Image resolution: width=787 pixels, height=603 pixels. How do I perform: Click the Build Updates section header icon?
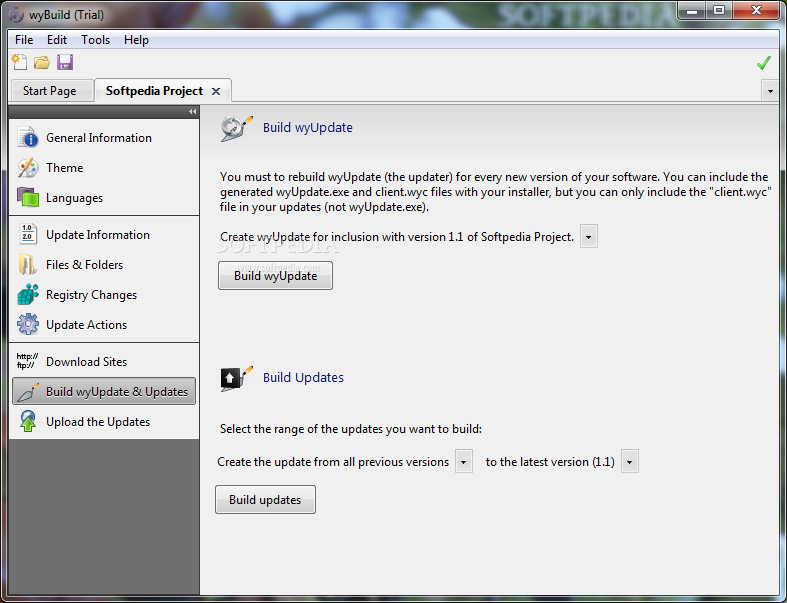click(236, 378)
